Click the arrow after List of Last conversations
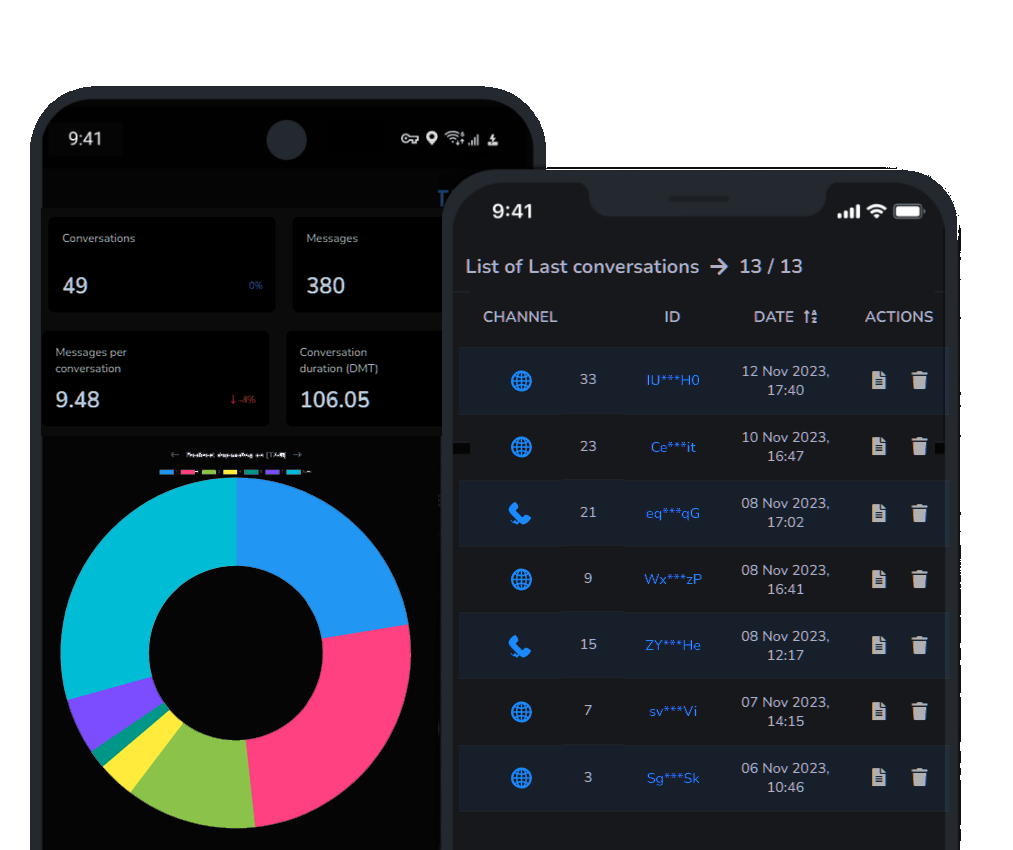This screenshot has width=1013, height=850. pyautogui.click(x=718, y=266)
